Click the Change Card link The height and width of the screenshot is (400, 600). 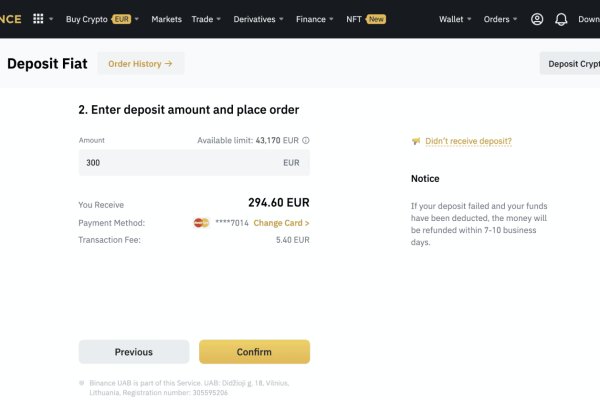pyautogui.click(x=281, y=223)
